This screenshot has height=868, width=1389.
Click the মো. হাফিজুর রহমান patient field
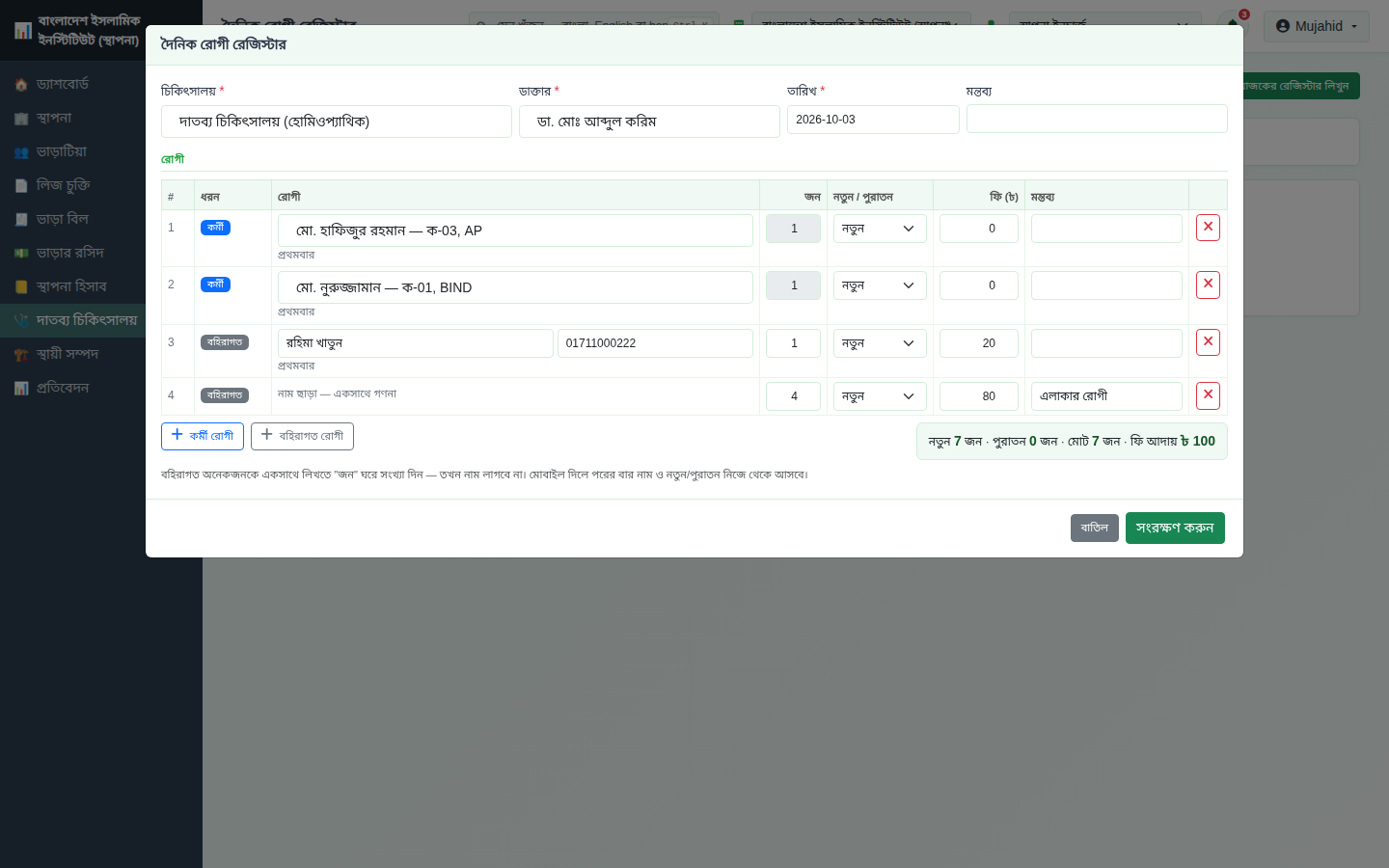coord(515,231)
